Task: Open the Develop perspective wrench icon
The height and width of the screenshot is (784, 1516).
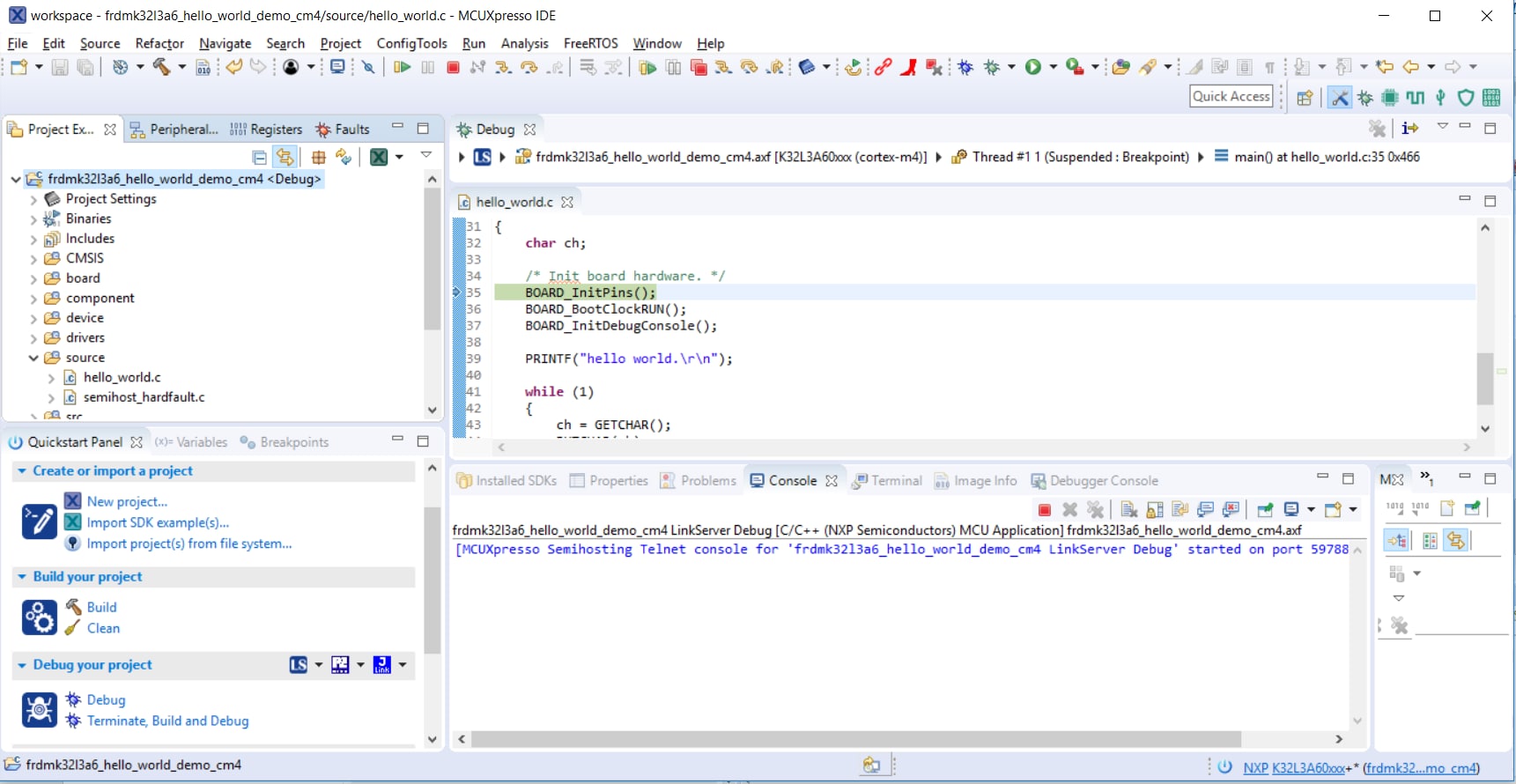Action: [x=1339, y=98]
